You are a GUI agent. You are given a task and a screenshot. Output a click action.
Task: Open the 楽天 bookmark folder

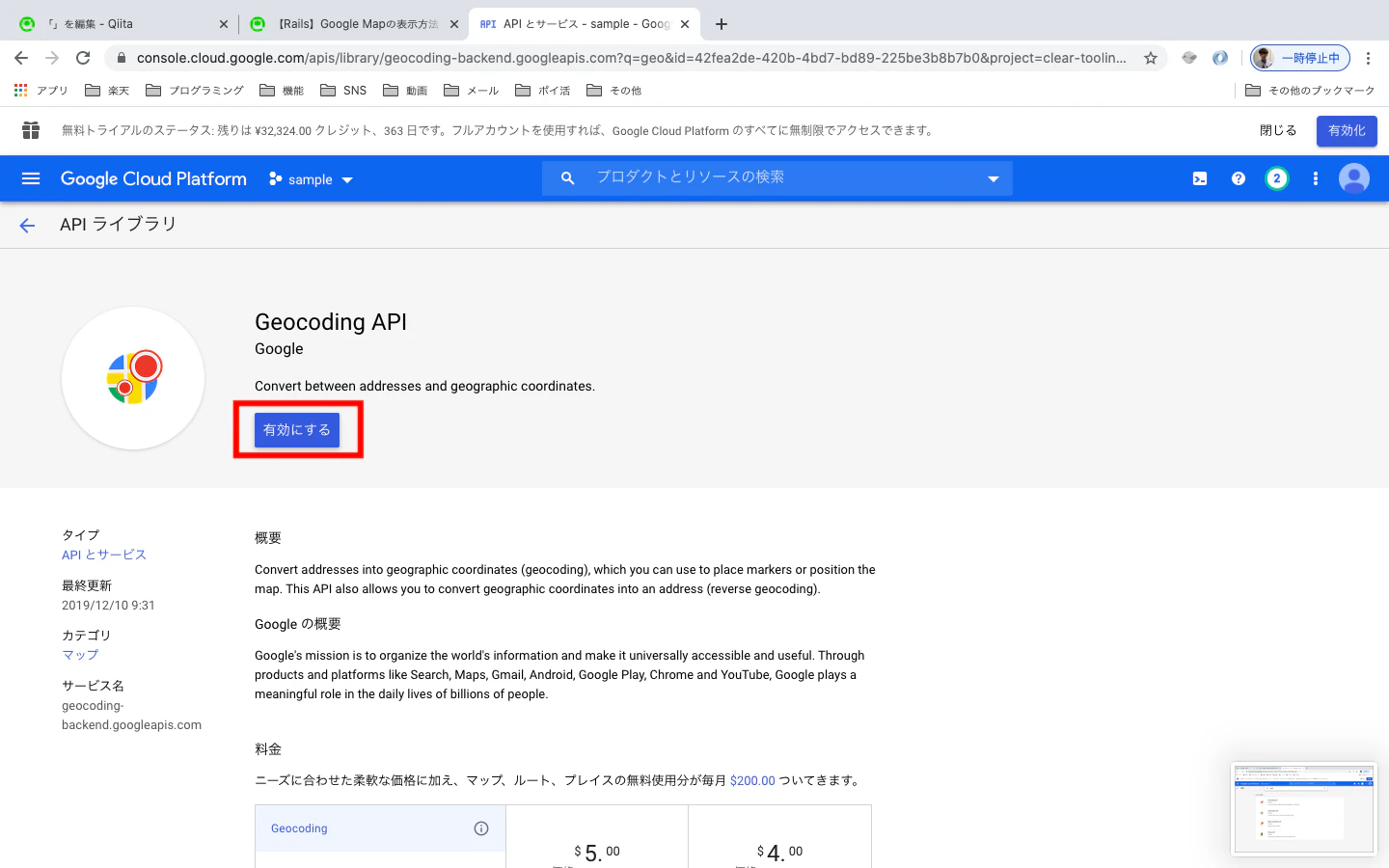pyautogui.click(x=107, y=91)
